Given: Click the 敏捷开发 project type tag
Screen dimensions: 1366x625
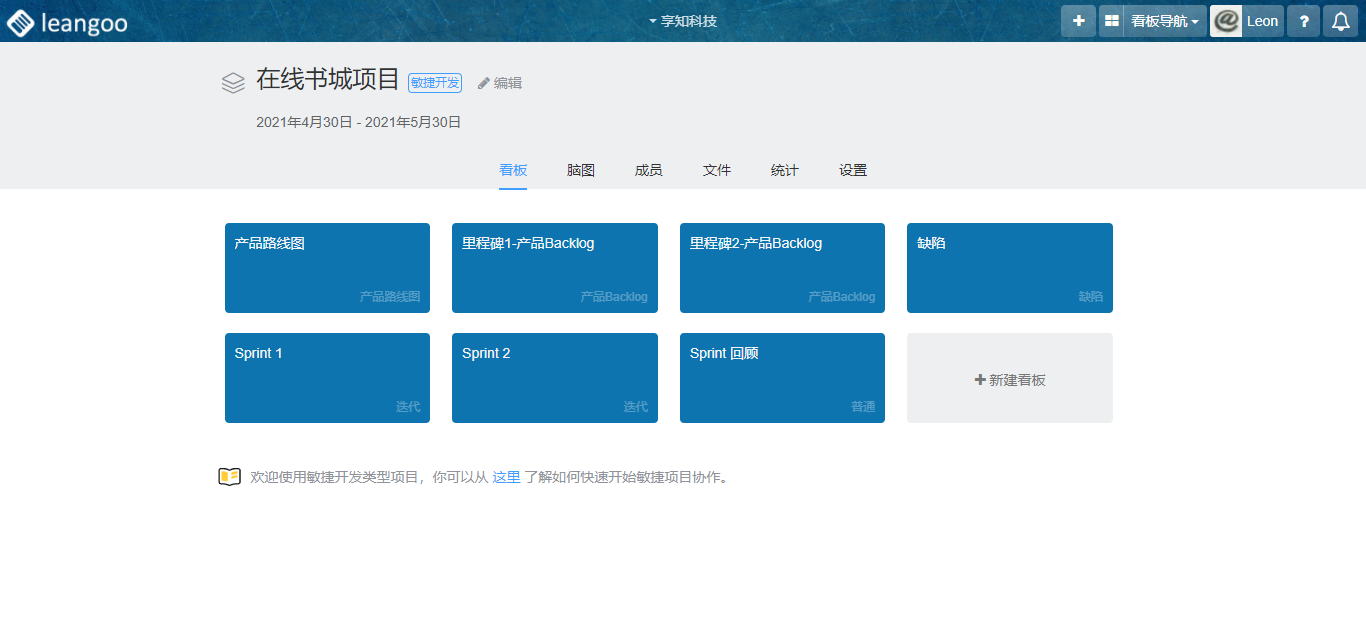Looking at the screenshot, I should click(435, 83).
